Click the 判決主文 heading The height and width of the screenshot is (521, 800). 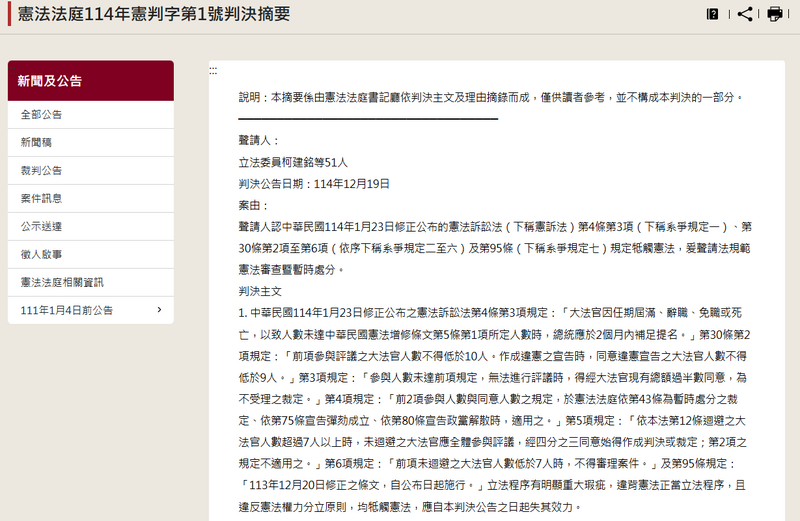[259, 291]
